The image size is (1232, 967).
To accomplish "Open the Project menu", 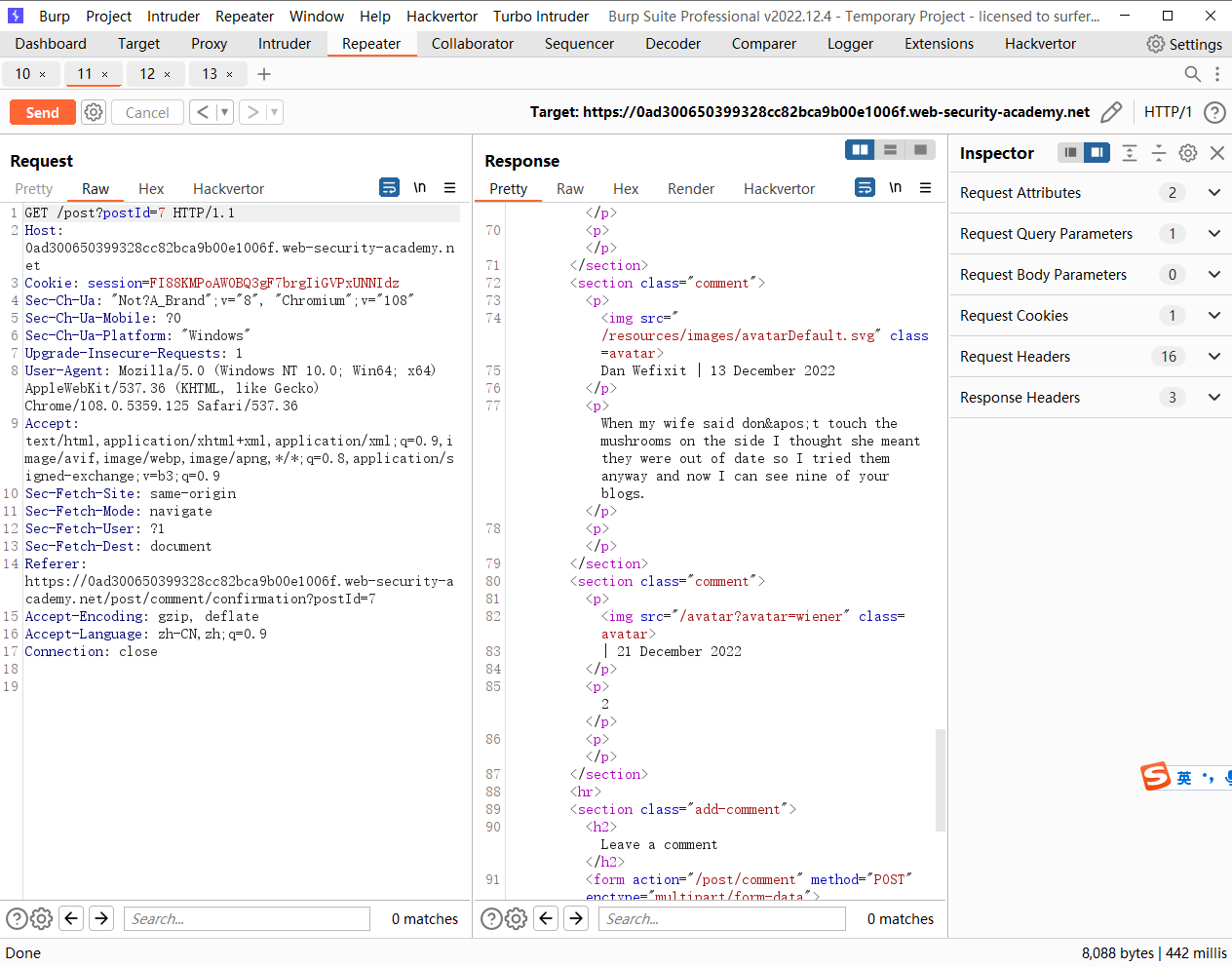I will [108, 16].
